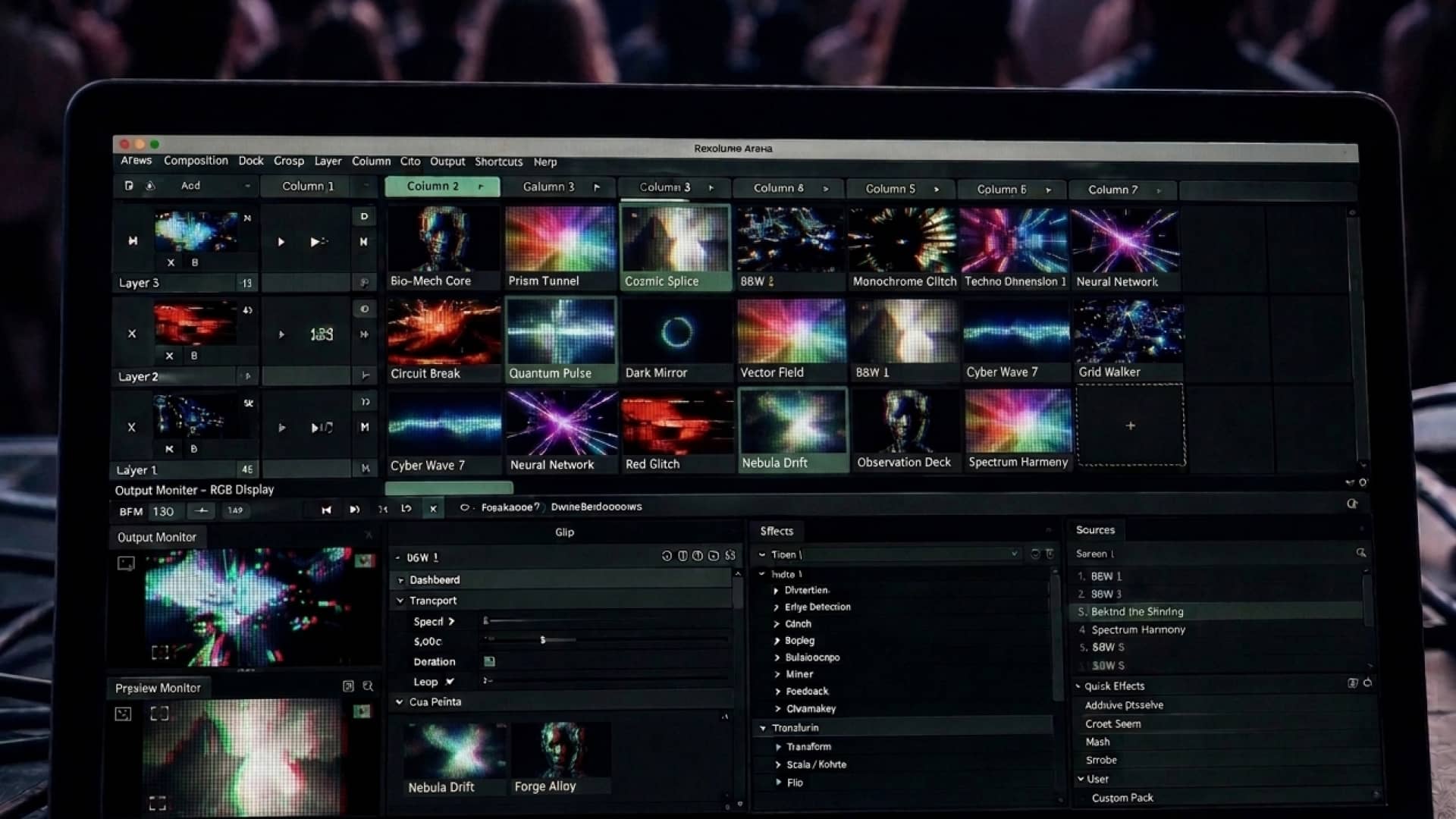Viewport: 1456px width, 819px height.
Task: Open the Output menu
Action: 447,162
